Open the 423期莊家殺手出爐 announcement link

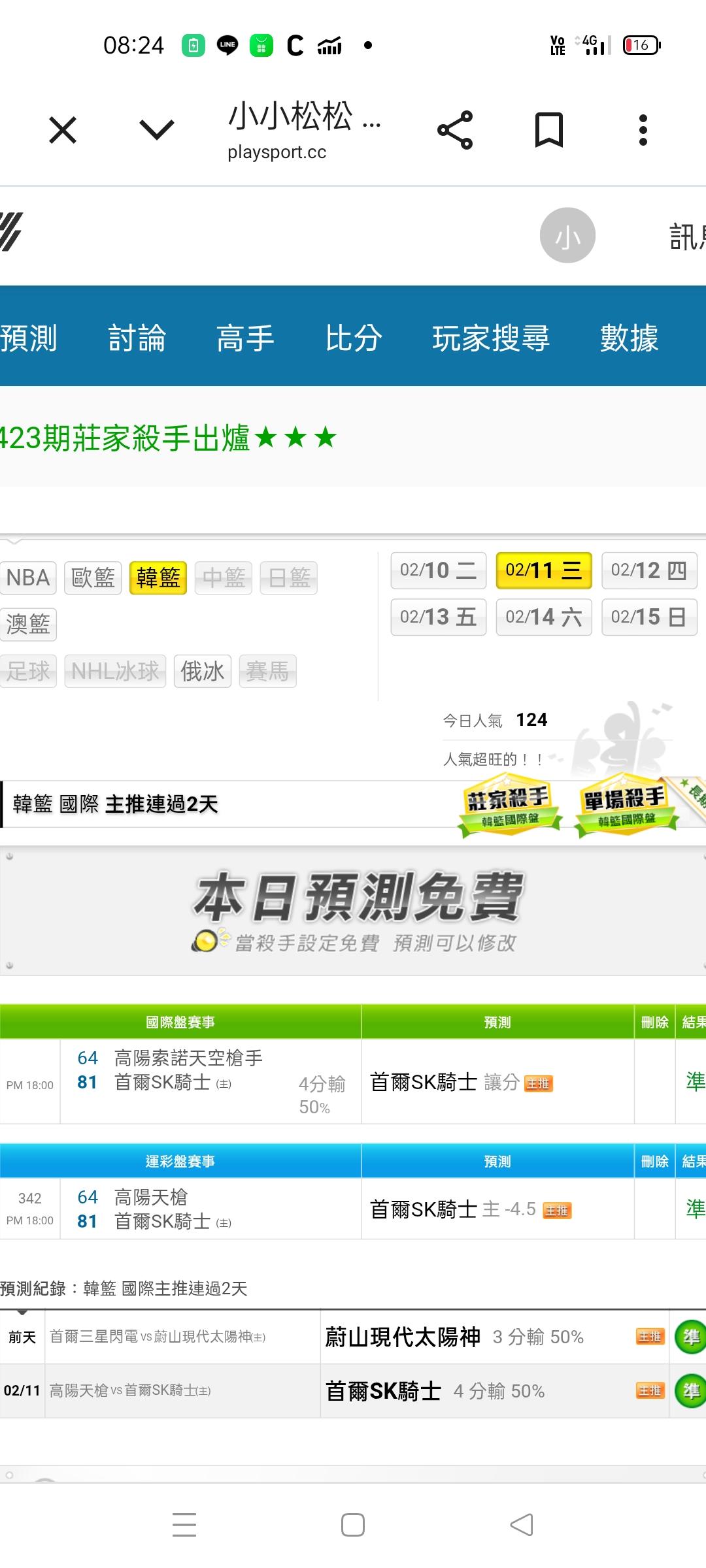(x=167, y=438)
